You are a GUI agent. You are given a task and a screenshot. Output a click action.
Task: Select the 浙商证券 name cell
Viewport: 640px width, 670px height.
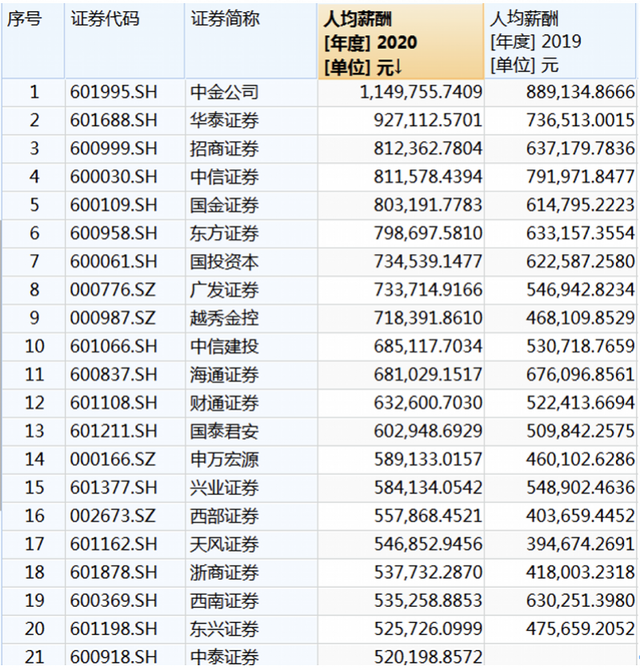coord(251,572)
